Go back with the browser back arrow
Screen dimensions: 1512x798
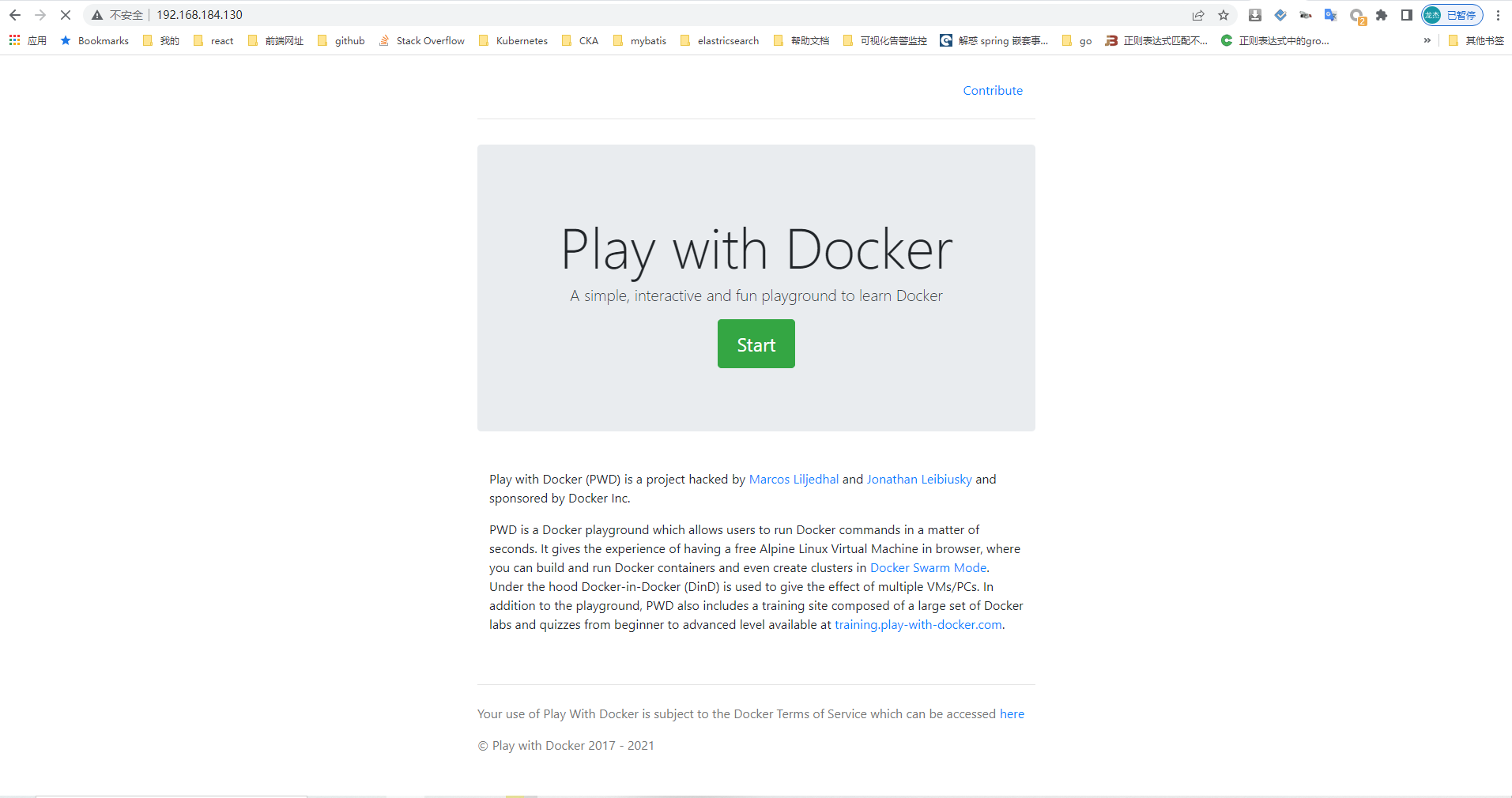click(14, 15)
